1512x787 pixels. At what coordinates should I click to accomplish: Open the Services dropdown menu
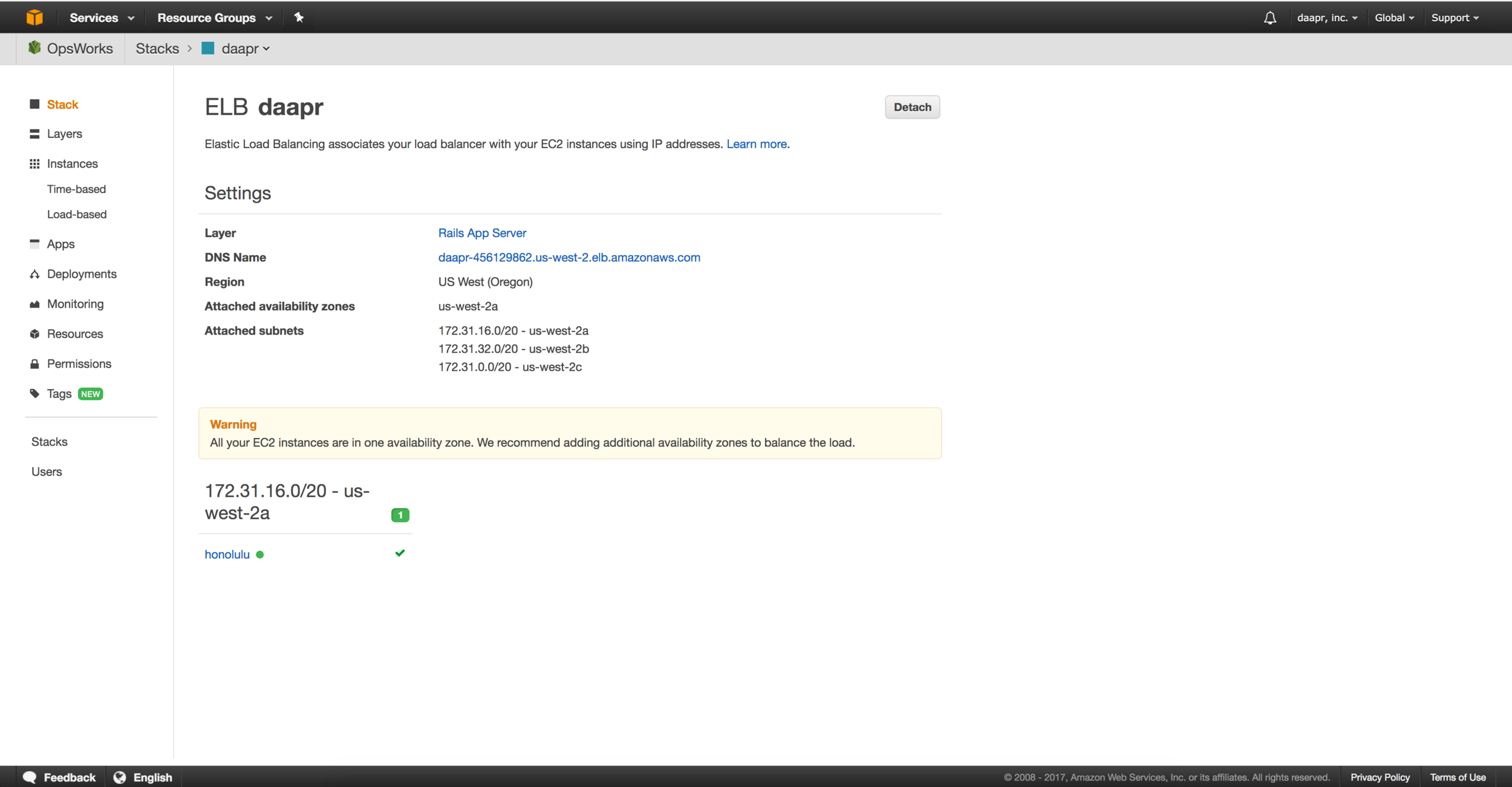pos(102,18)
